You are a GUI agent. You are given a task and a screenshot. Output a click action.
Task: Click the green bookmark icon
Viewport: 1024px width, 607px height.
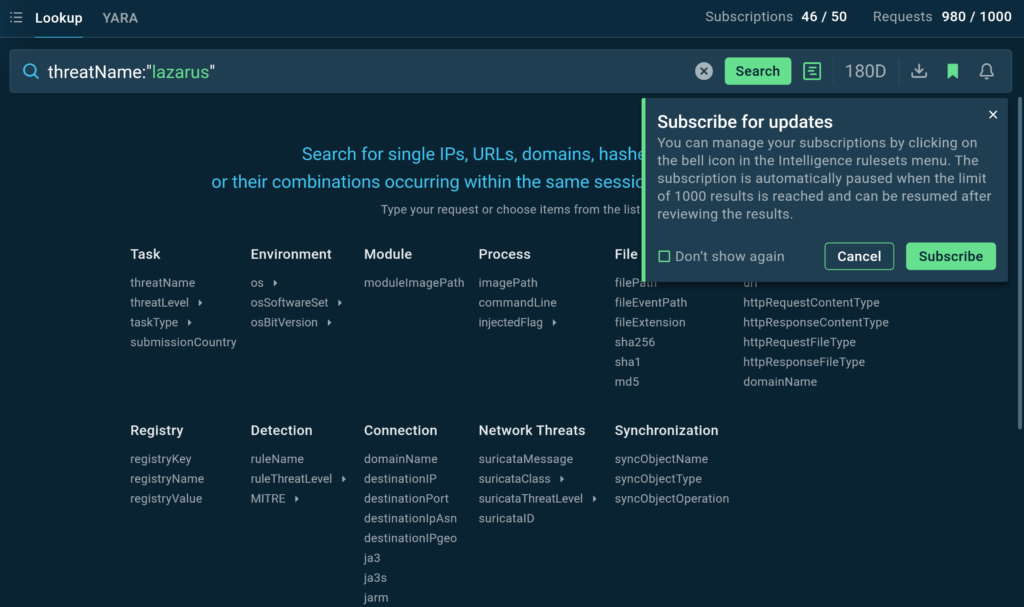[x=953, y=71]
